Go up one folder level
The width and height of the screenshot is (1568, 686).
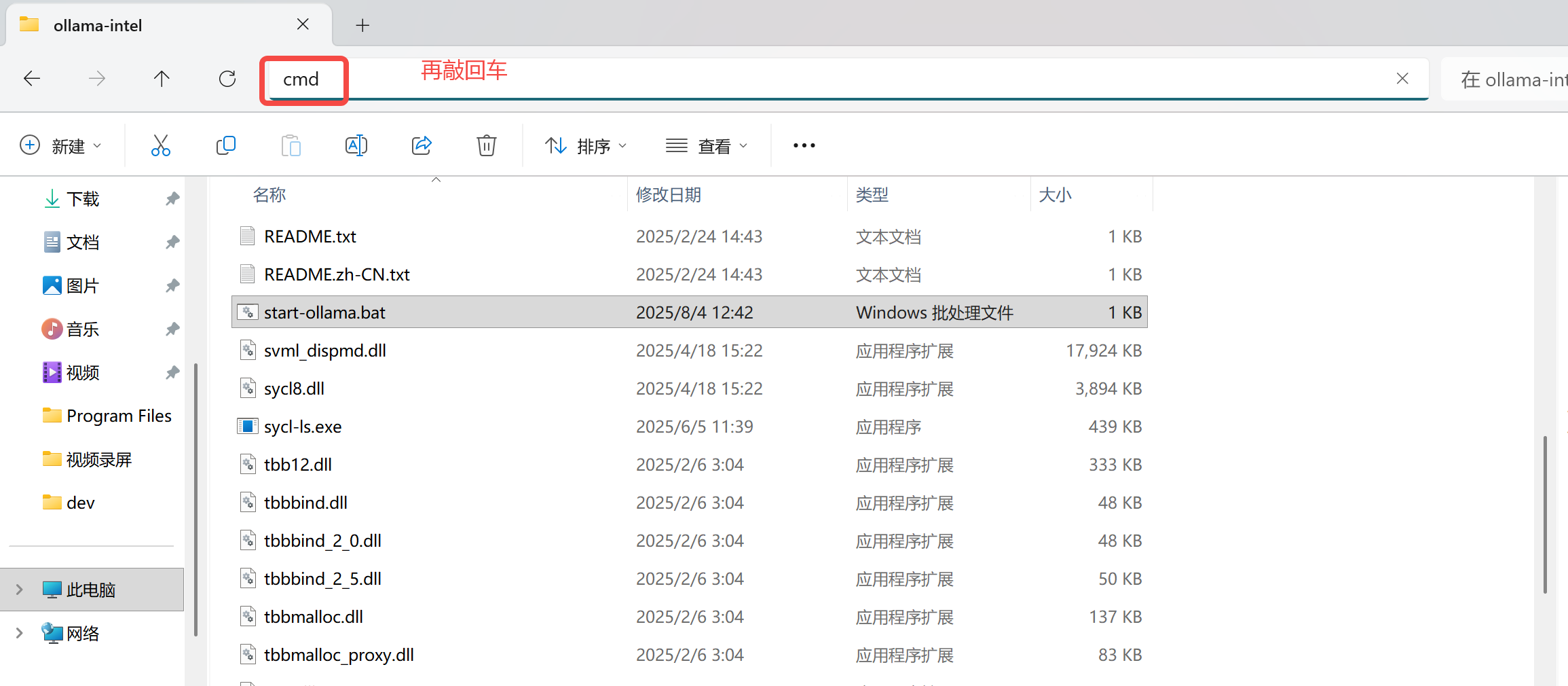[162, 79]
